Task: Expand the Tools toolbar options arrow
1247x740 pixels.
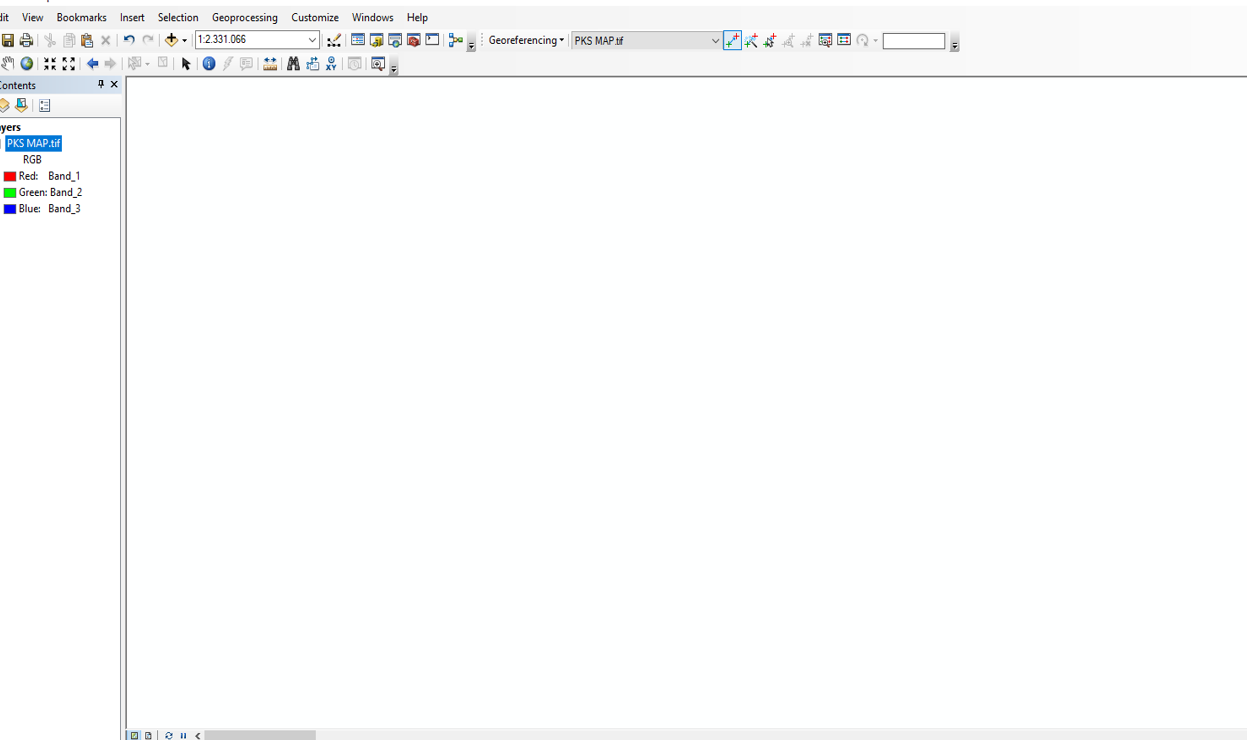Action: pos(393,67)
